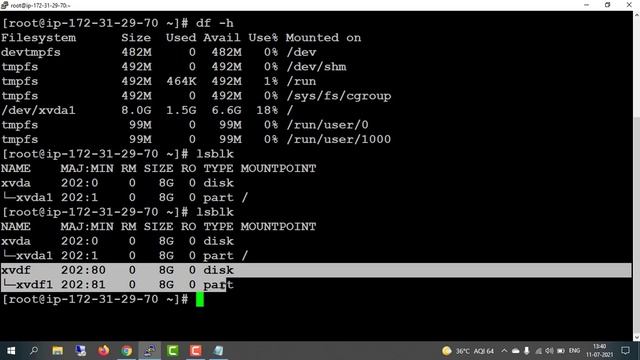
Task: Open red Camtasia recorder icon in taskbar
Action: [196, 351]
